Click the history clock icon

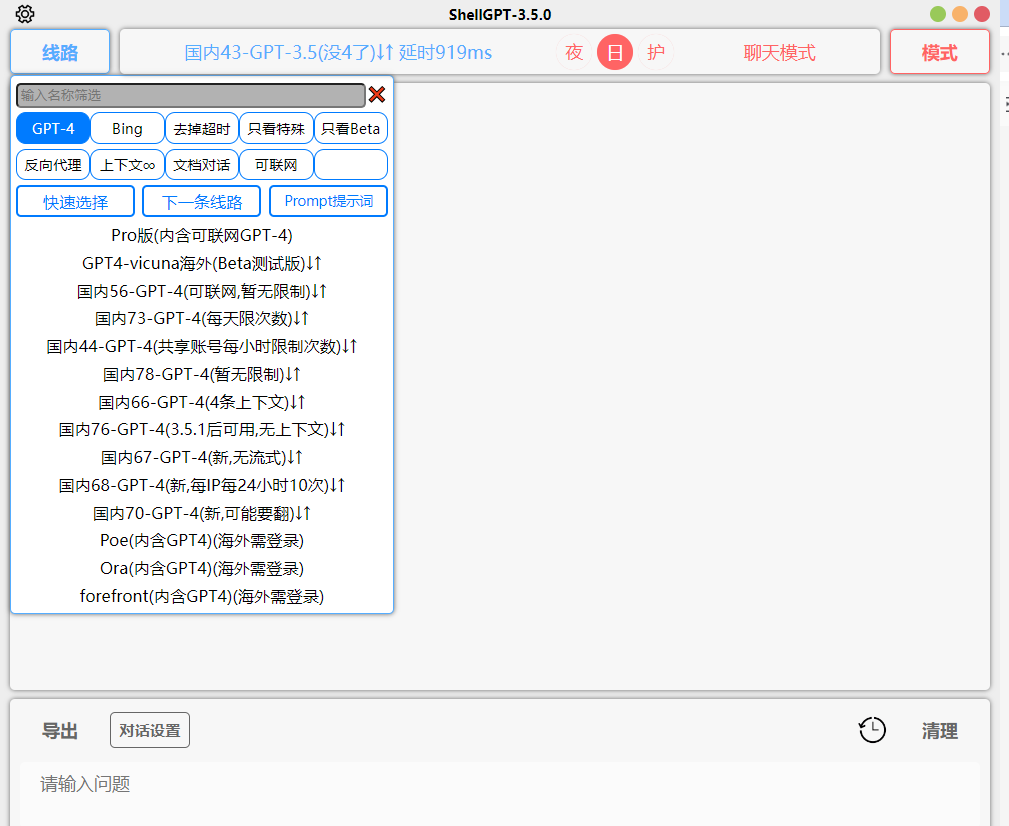(871, 730)
